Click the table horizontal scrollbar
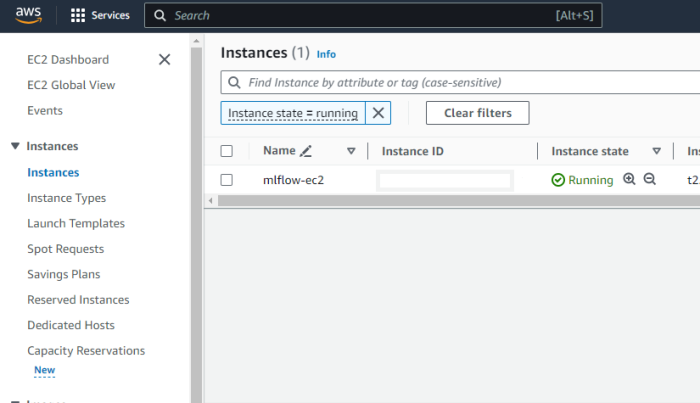 pyautogui.click(x=459, y=201)
